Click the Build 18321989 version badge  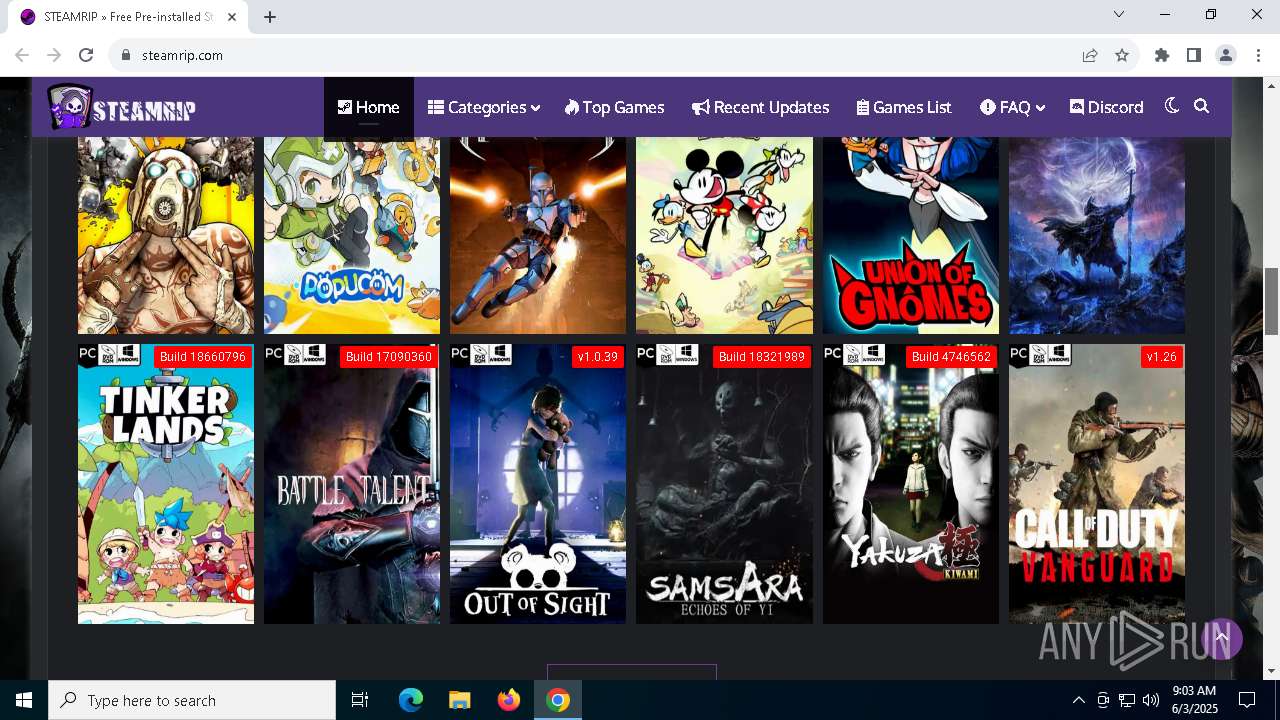761,357
